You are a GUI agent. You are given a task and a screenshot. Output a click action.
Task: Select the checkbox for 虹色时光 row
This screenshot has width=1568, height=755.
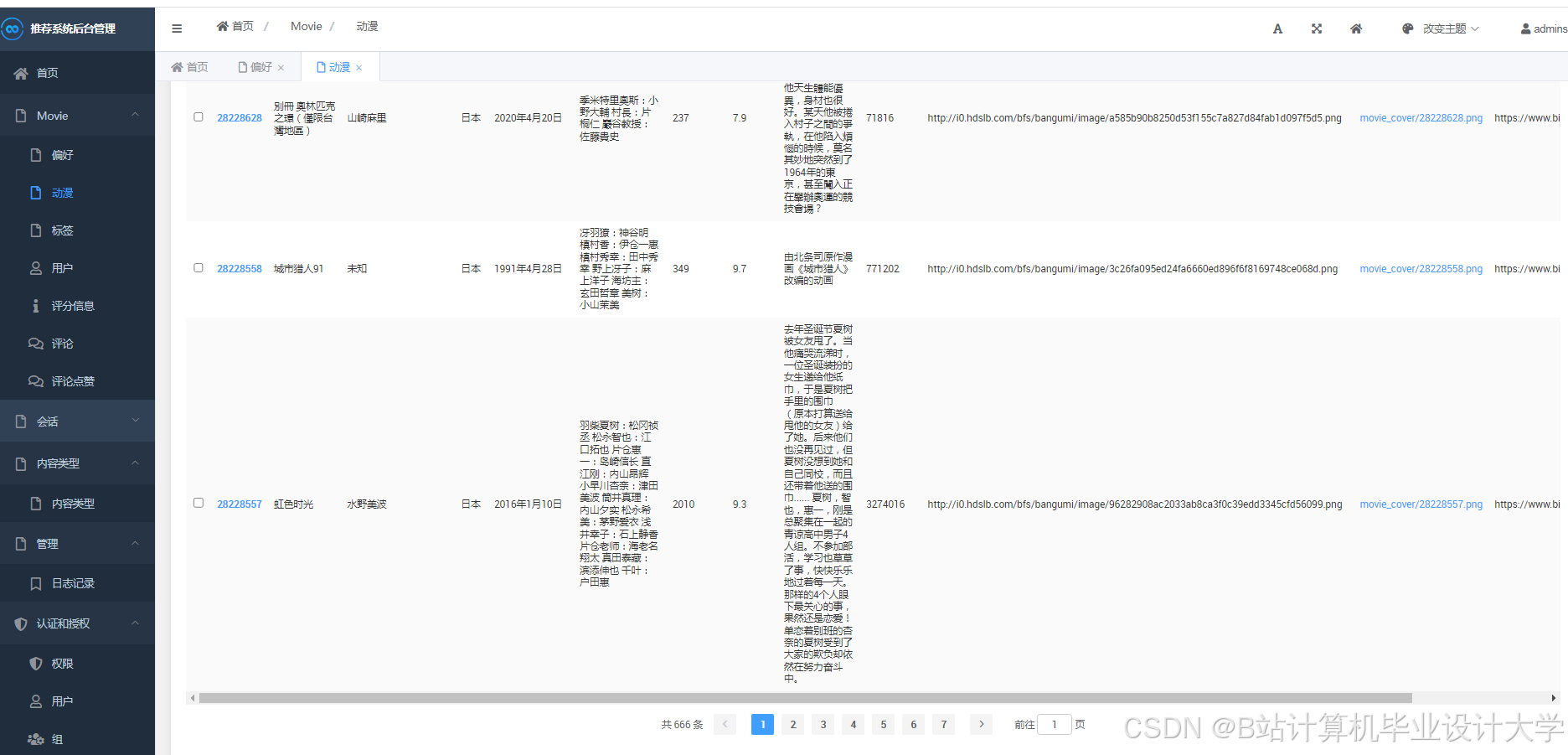click(x=198, y=503)
